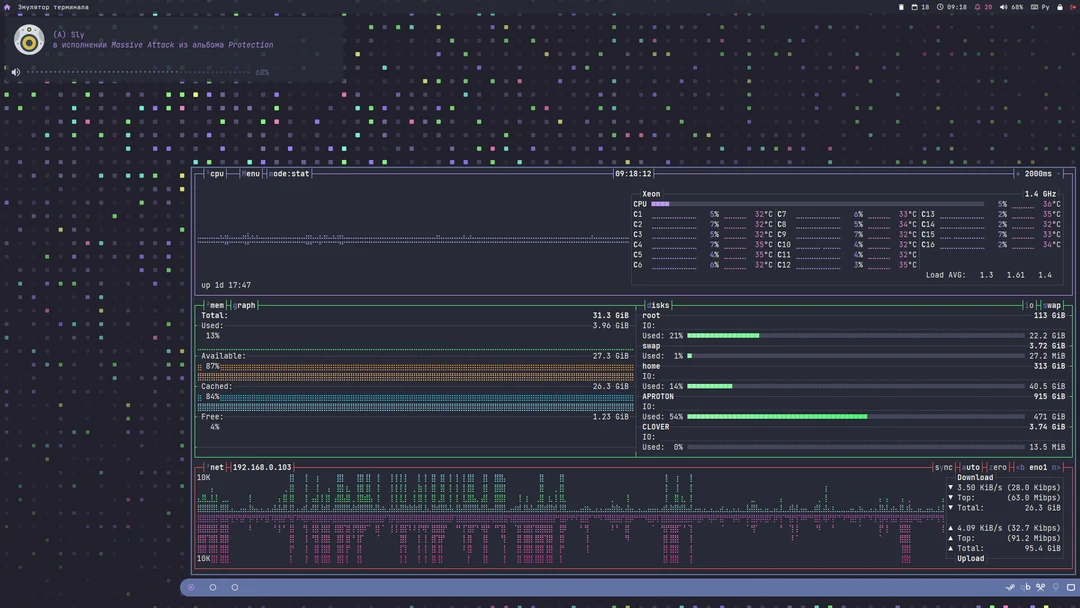This screenshot has width=1080, height=608.
Task: Click the Py keyboard layout indicator
Action: point(1046,5)
